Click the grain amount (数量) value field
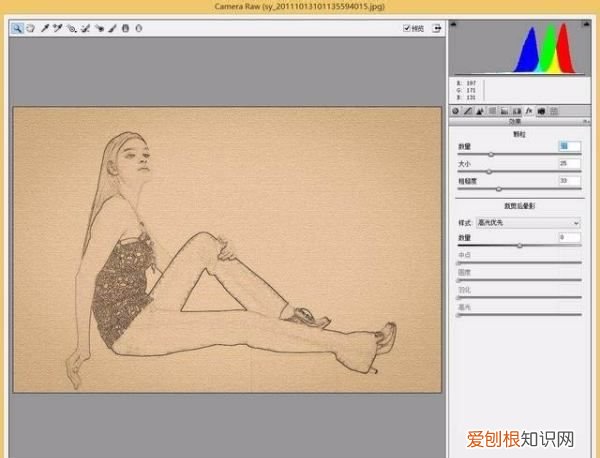 (569, 146)
